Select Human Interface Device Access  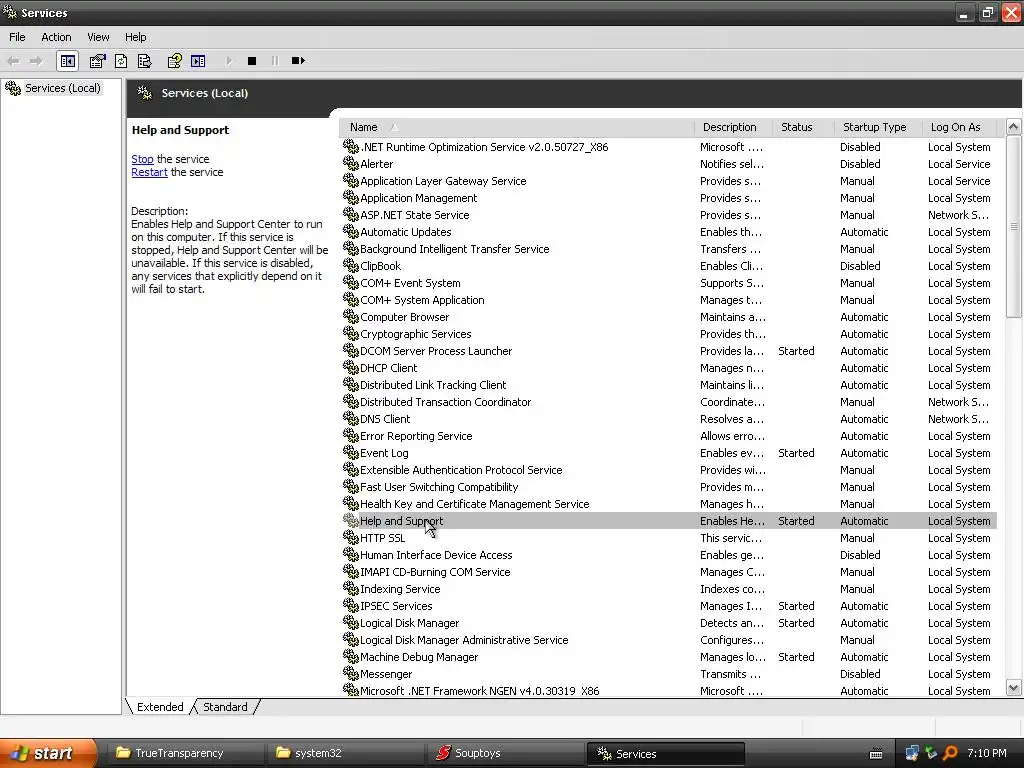click(667, 554)
